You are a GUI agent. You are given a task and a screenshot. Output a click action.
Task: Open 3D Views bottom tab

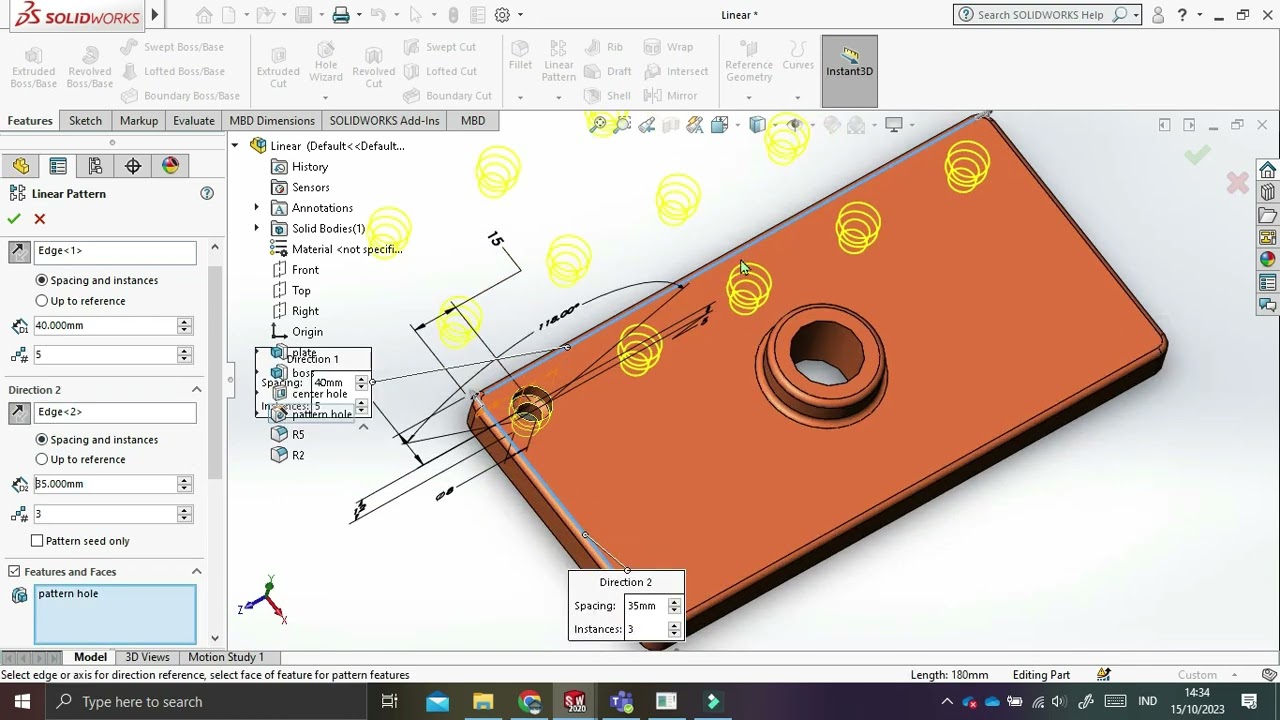(x=147, y=657)
